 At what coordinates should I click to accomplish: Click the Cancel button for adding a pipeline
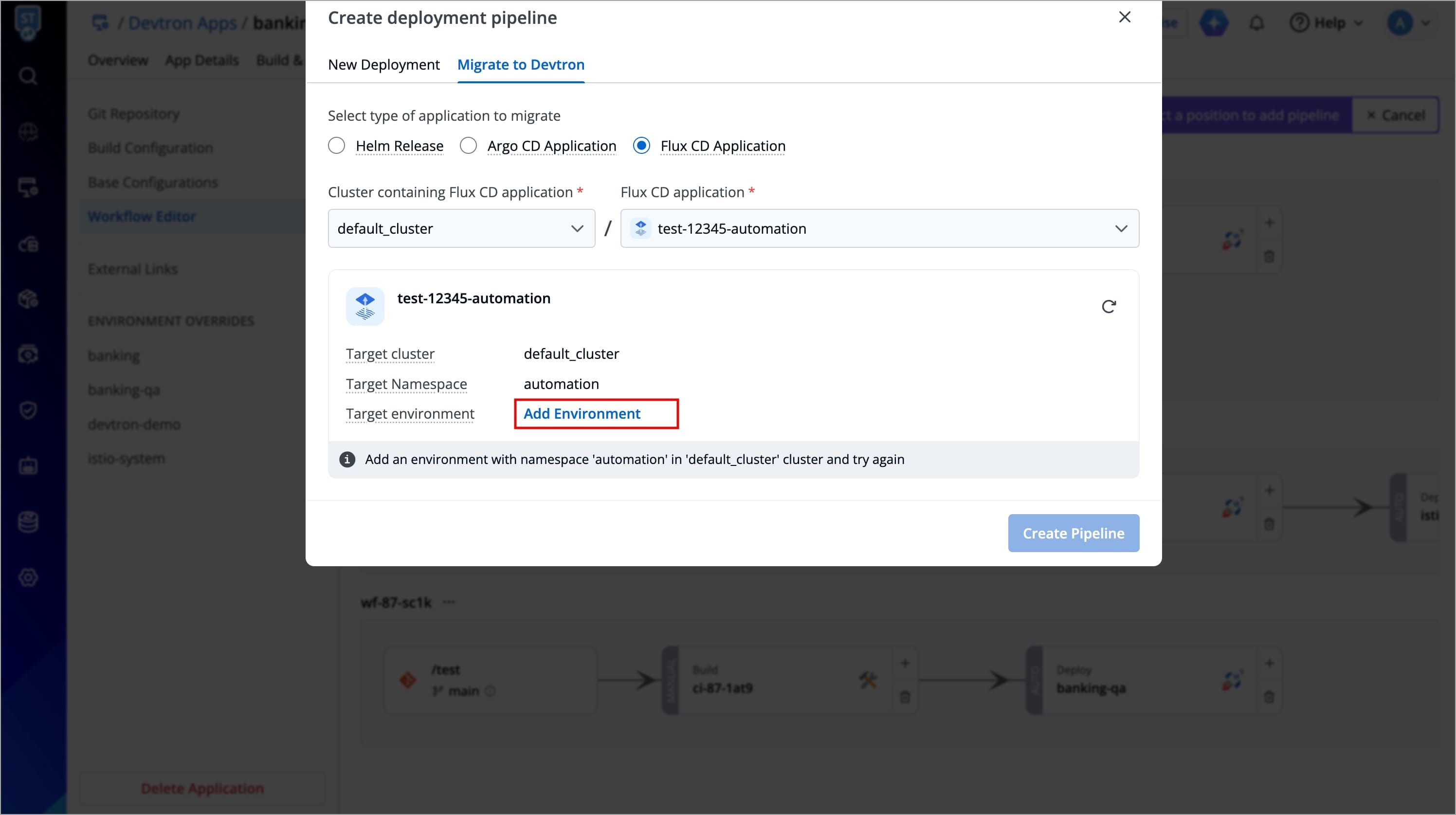1396,115
